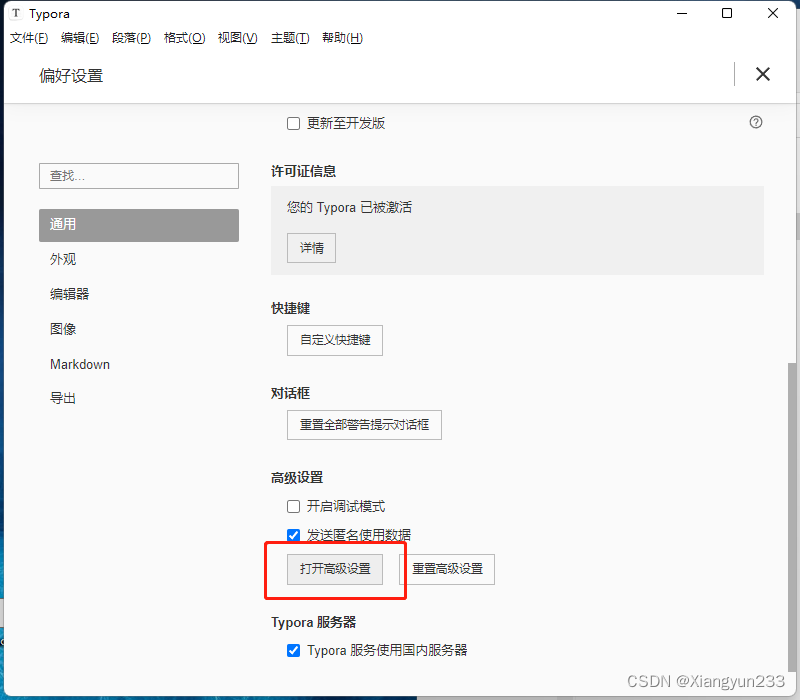Close the 偏好设置 preferences panel
The height and width of the screenshot is (700, 800).
pyautogui.click(x=763, y=74)
